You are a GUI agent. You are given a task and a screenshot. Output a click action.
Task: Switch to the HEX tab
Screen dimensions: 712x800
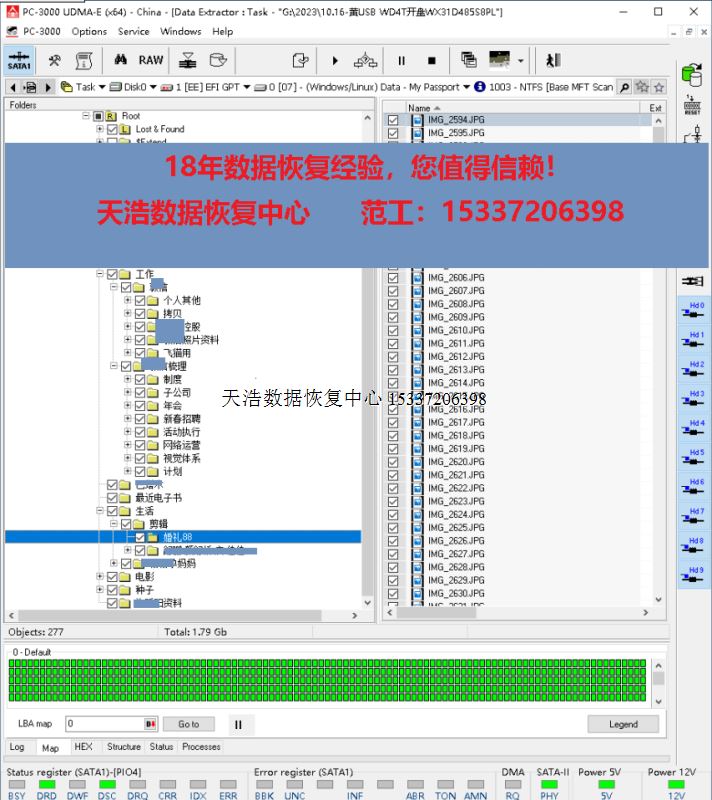83,747
